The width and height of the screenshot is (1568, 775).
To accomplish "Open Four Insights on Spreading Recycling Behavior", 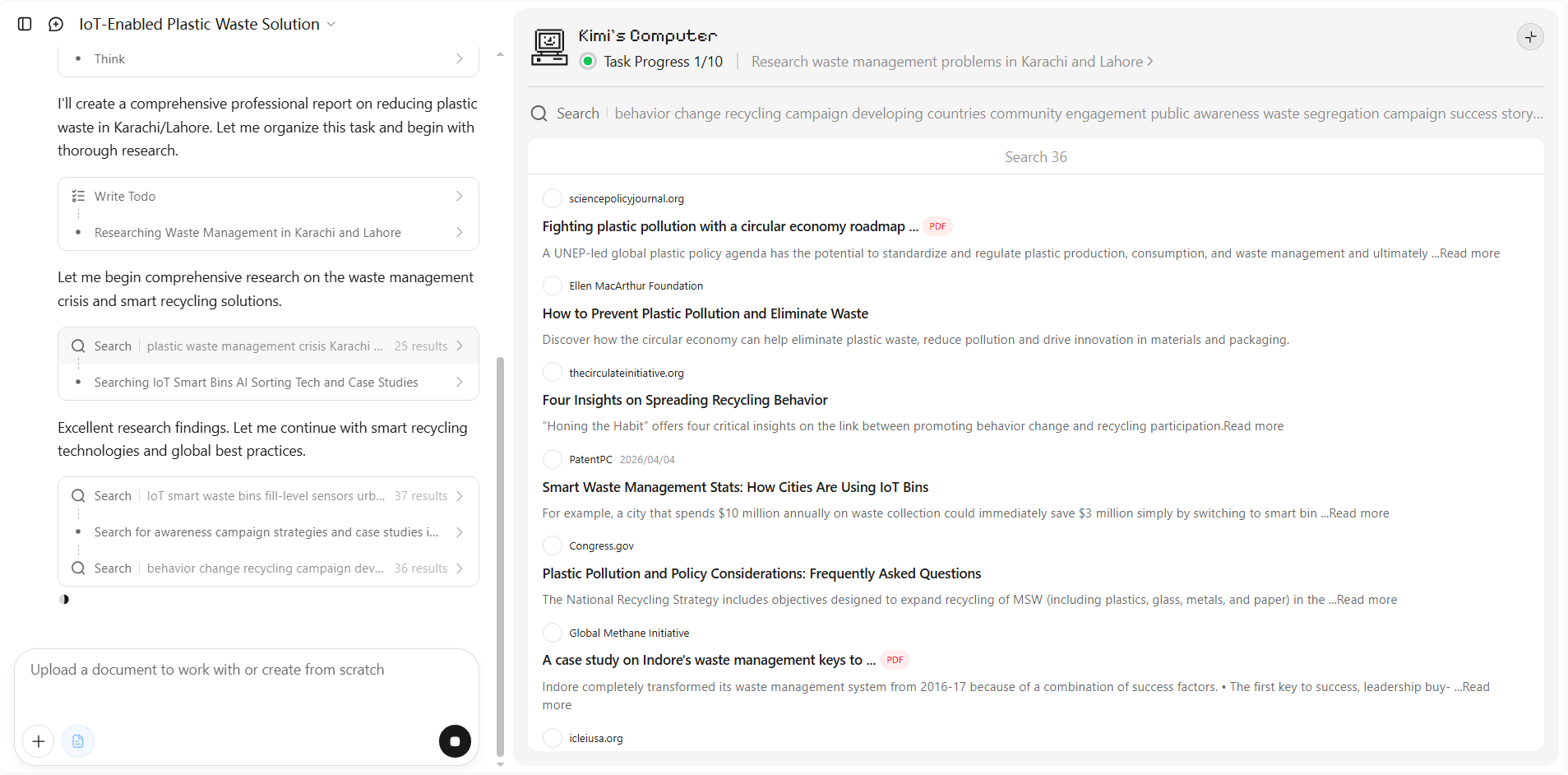I will point(684,400).
